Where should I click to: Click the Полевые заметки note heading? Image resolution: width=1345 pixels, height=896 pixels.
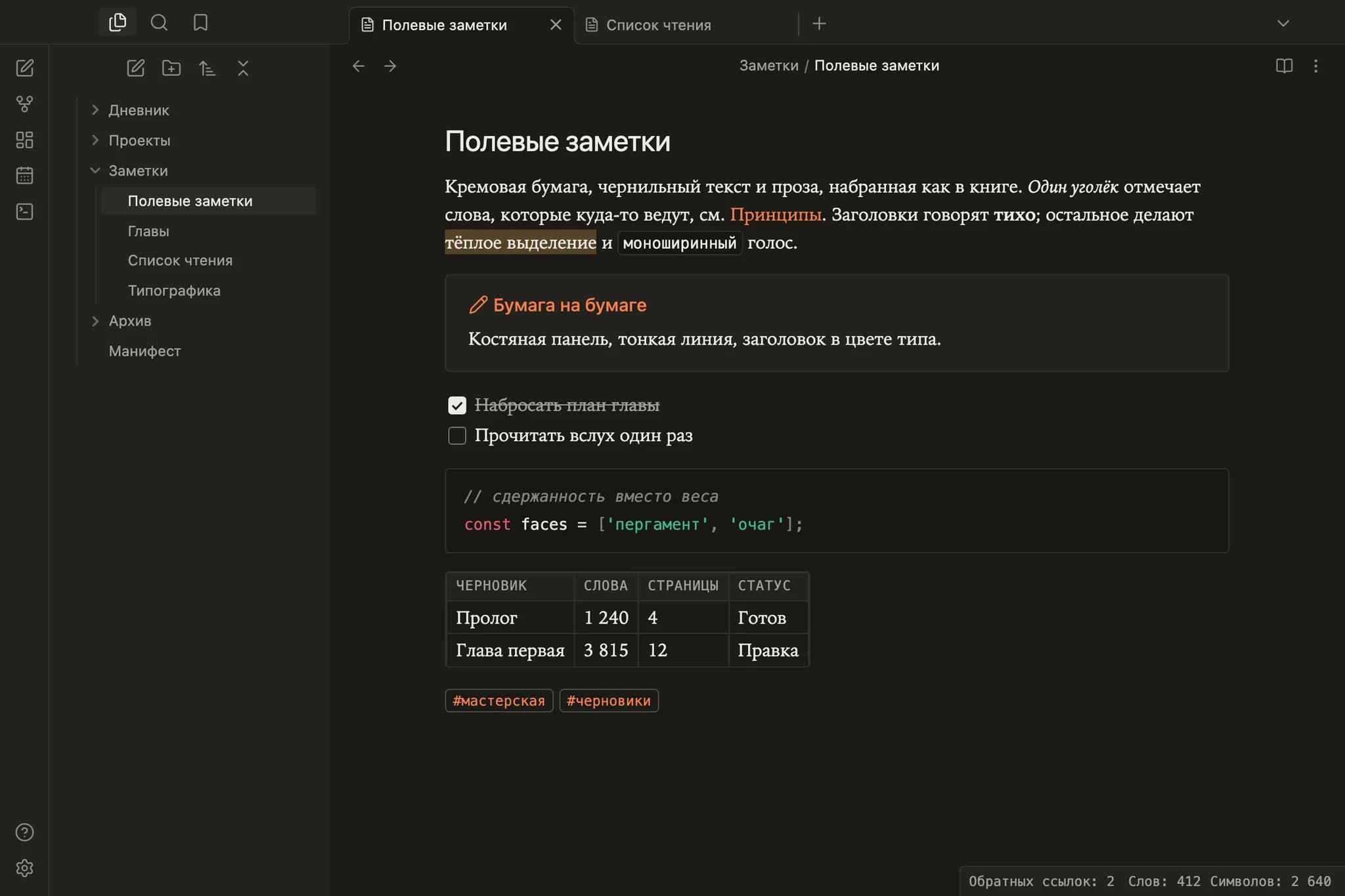point(558,142)
